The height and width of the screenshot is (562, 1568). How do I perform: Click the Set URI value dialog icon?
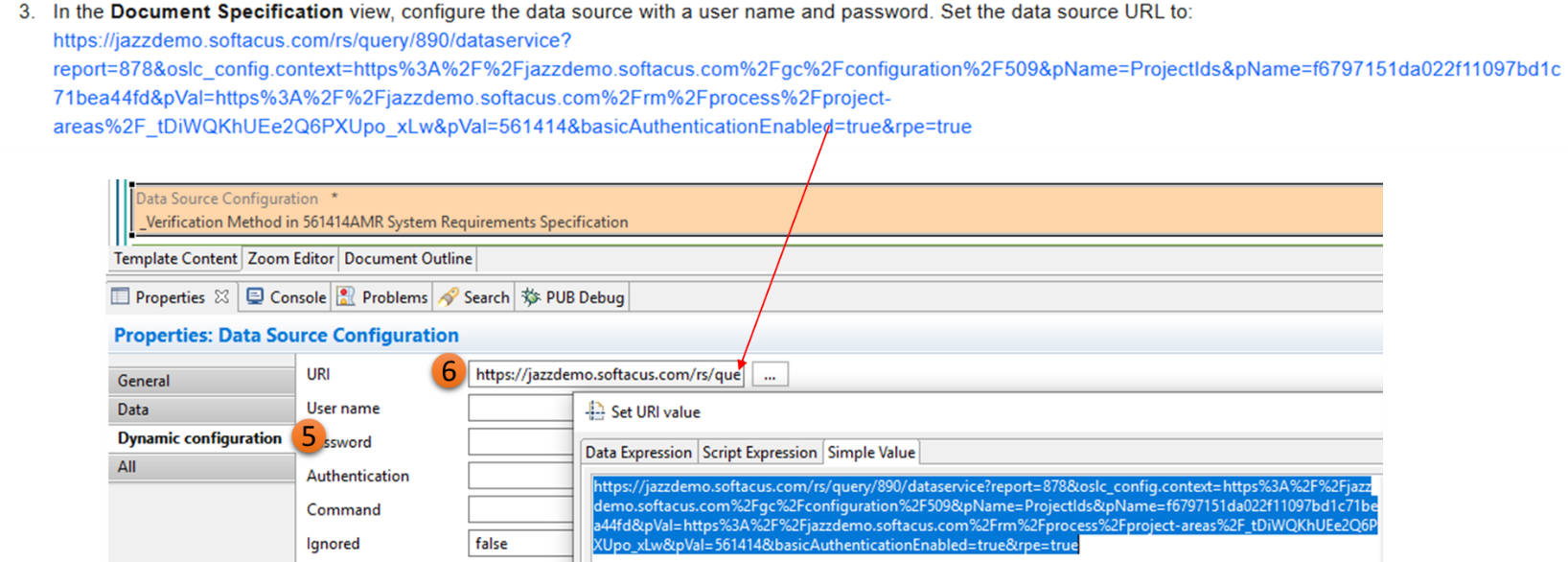595,411
